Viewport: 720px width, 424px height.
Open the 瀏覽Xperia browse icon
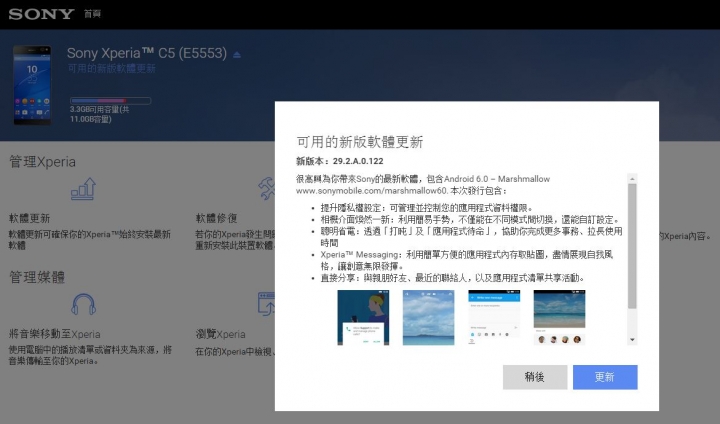pos(267,304)
